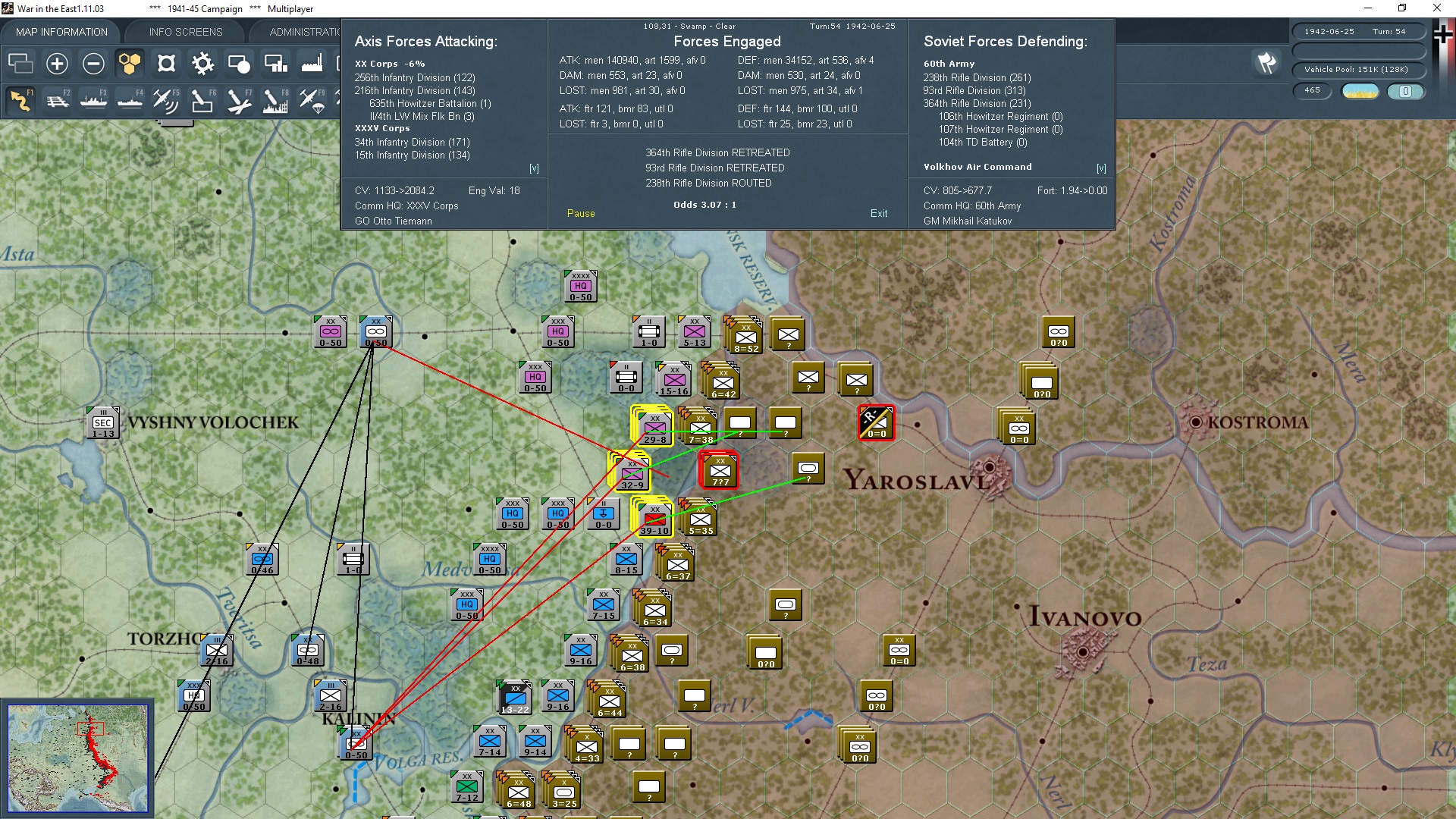The image size is (1456, 819).
Task: Click the screen with bar chart icon
Action: (275, 64)
